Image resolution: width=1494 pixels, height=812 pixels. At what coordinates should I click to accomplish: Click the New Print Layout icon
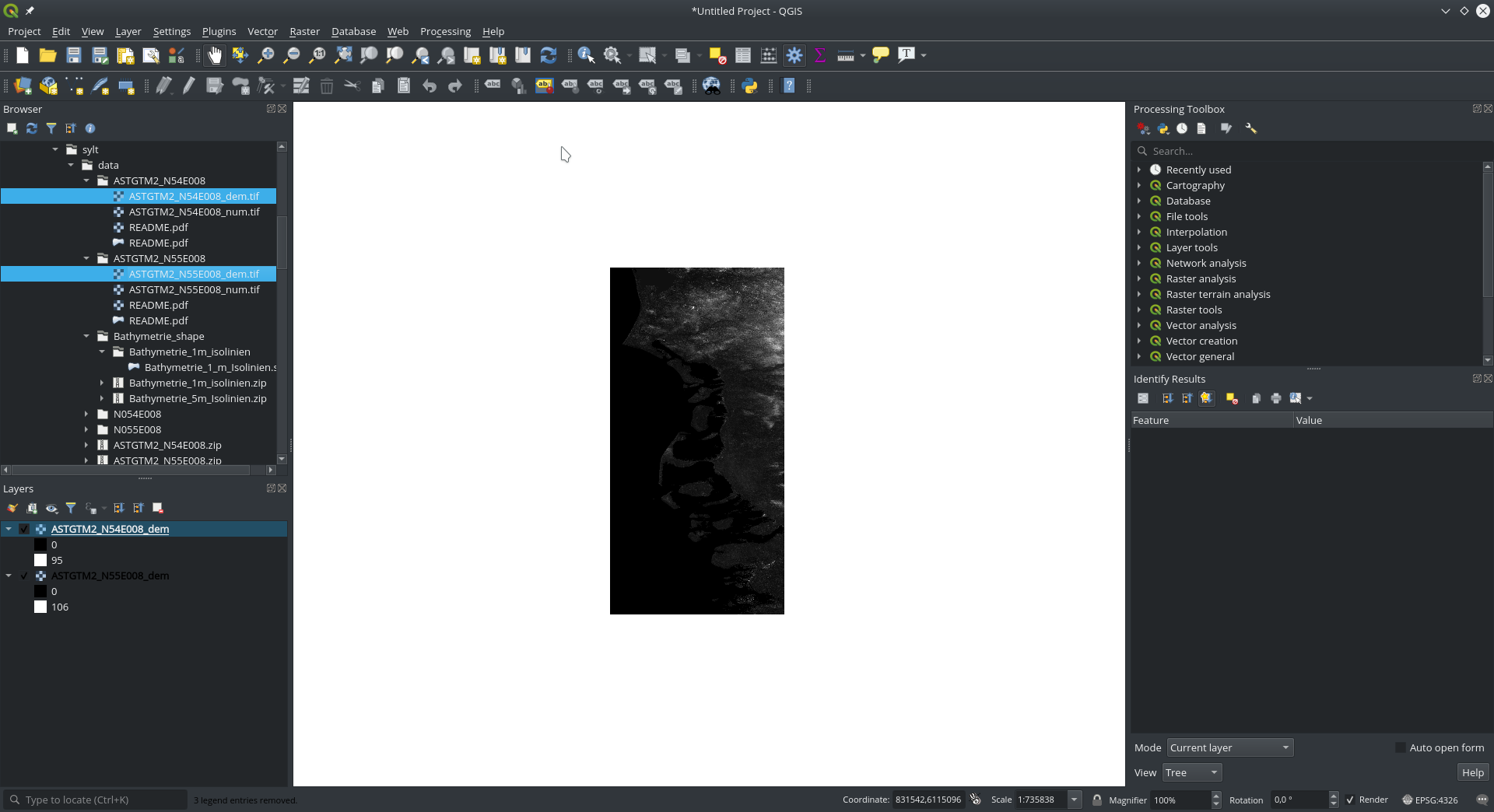(x=124, y=55)
